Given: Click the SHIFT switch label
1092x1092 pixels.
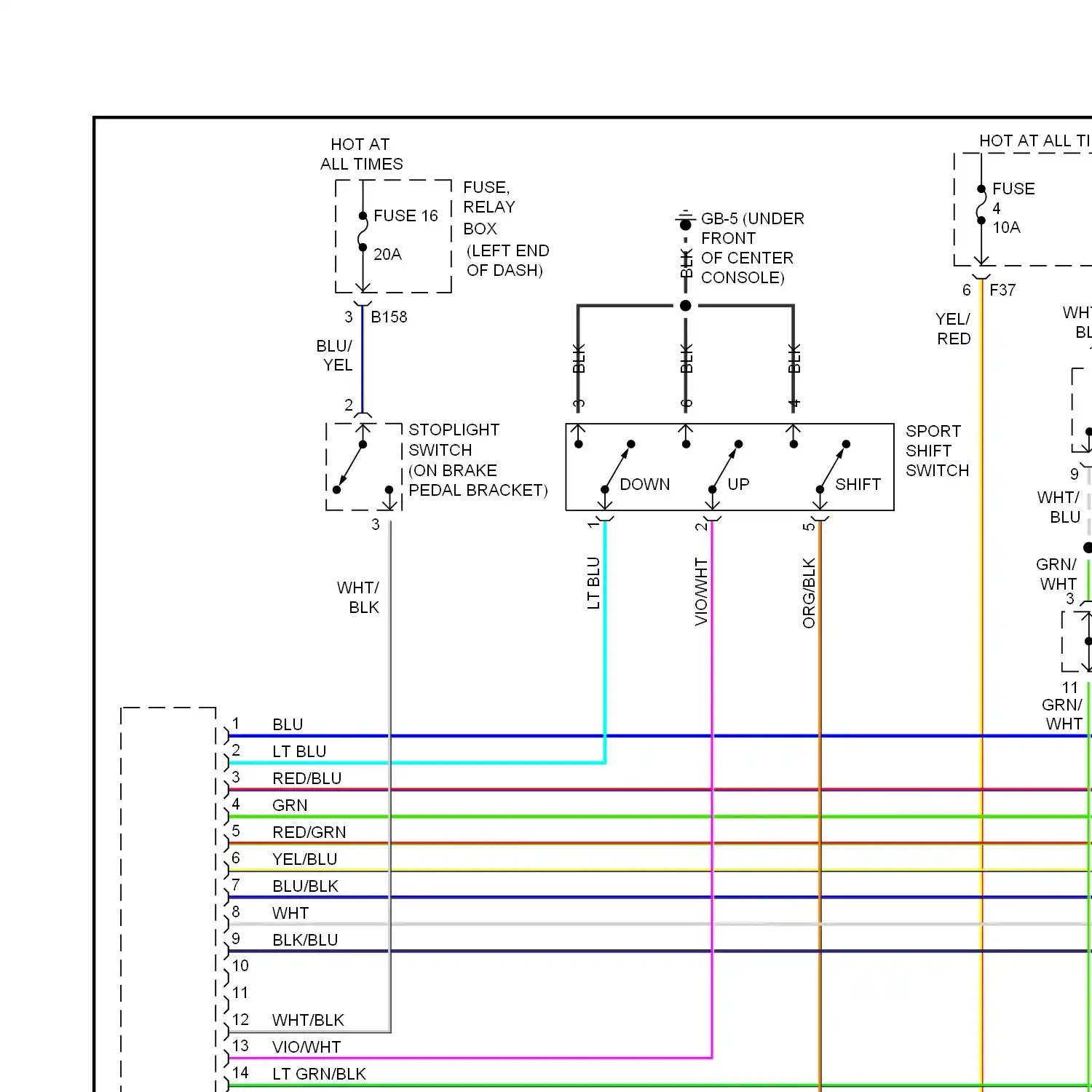Looking at the screenshot, I should [858, 484].
